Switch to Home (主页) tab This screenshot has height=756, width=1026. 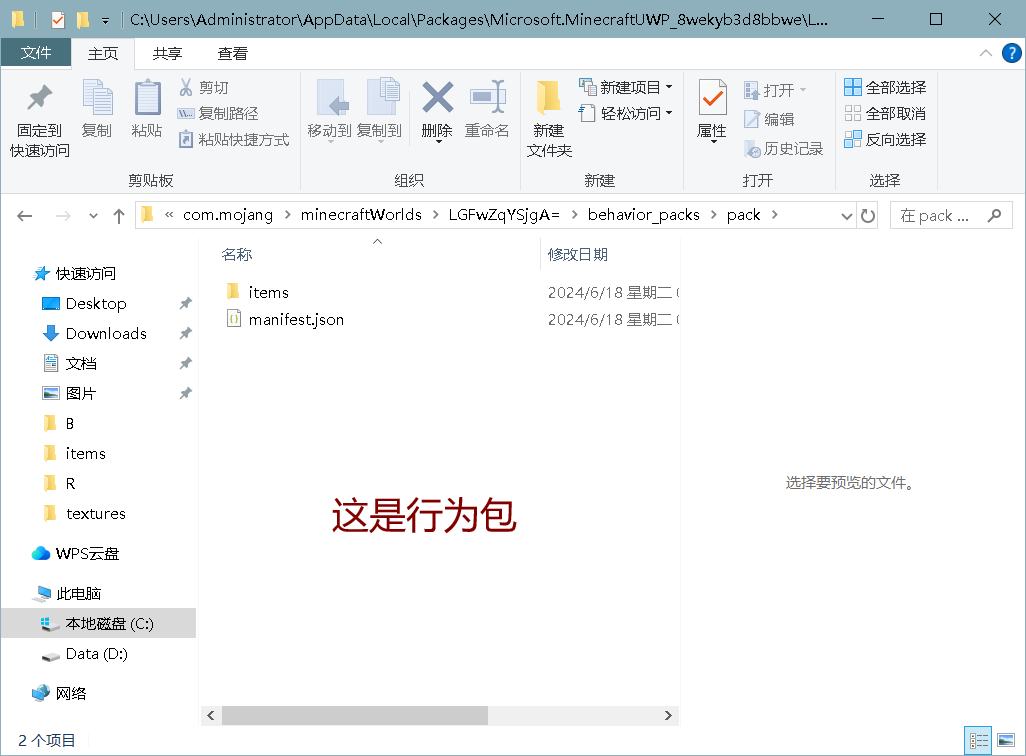coord(103,54)
